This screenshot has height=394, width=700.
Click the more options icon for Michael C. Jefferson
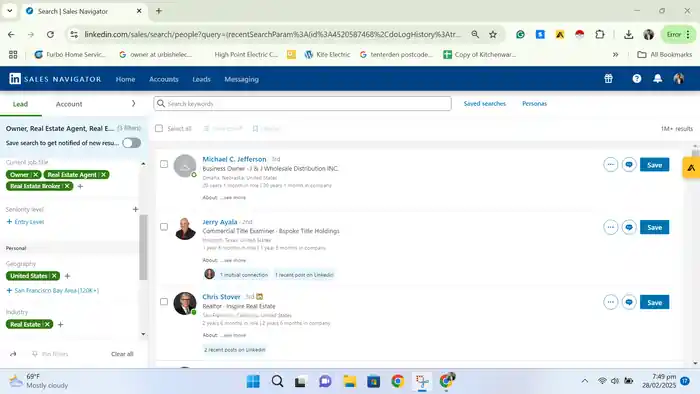610,165
